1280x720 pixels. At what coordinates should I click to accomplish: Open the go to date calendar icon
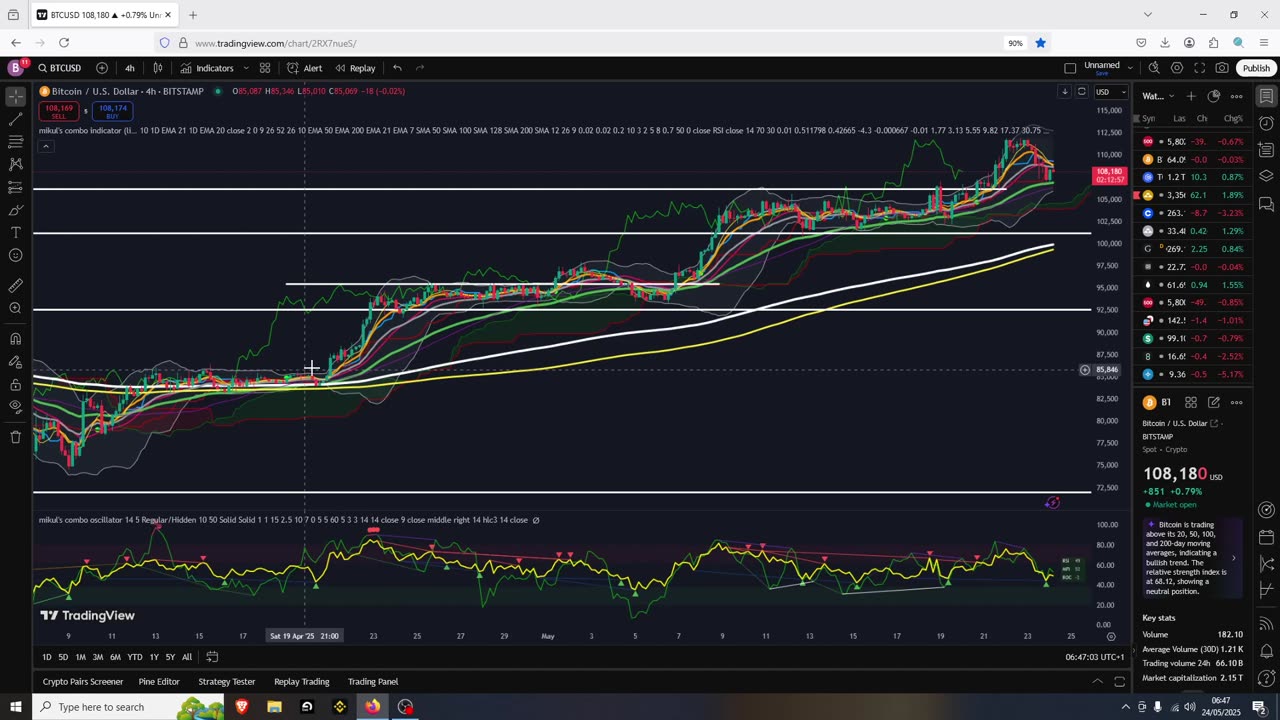click(212, 657)
